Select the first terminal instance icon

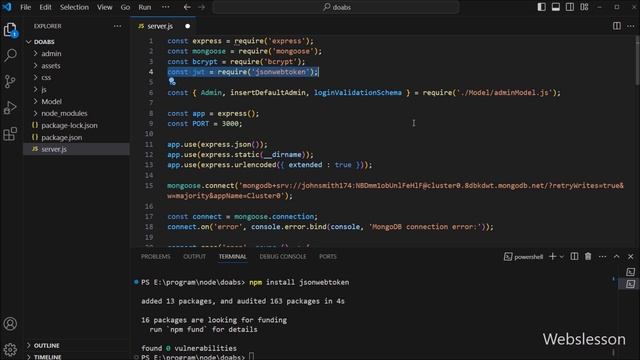coord(630,272)
